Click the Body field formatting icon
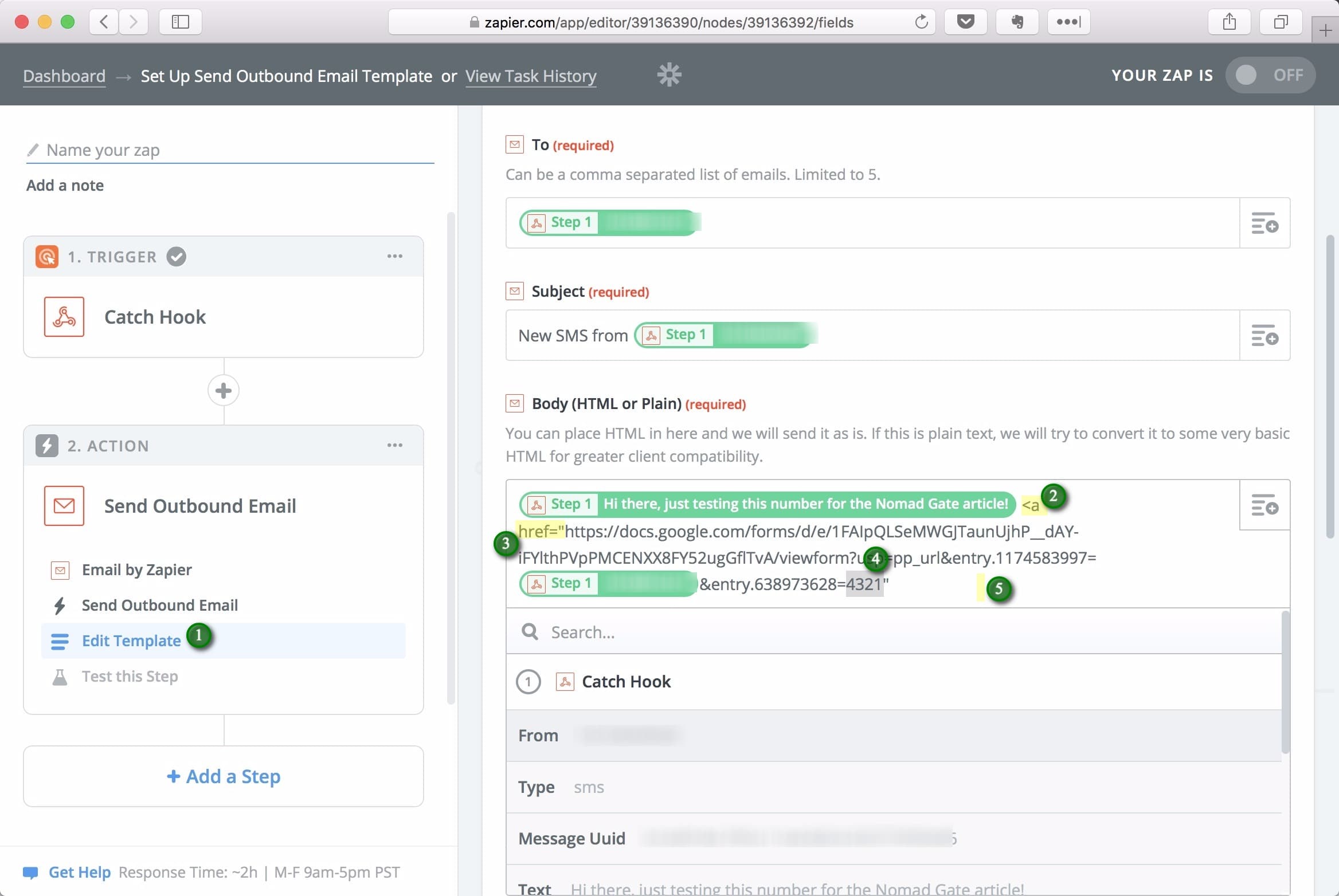The height and width of the screenshot is (896, 1339). pyautogui.click(x=1264, y=506)
